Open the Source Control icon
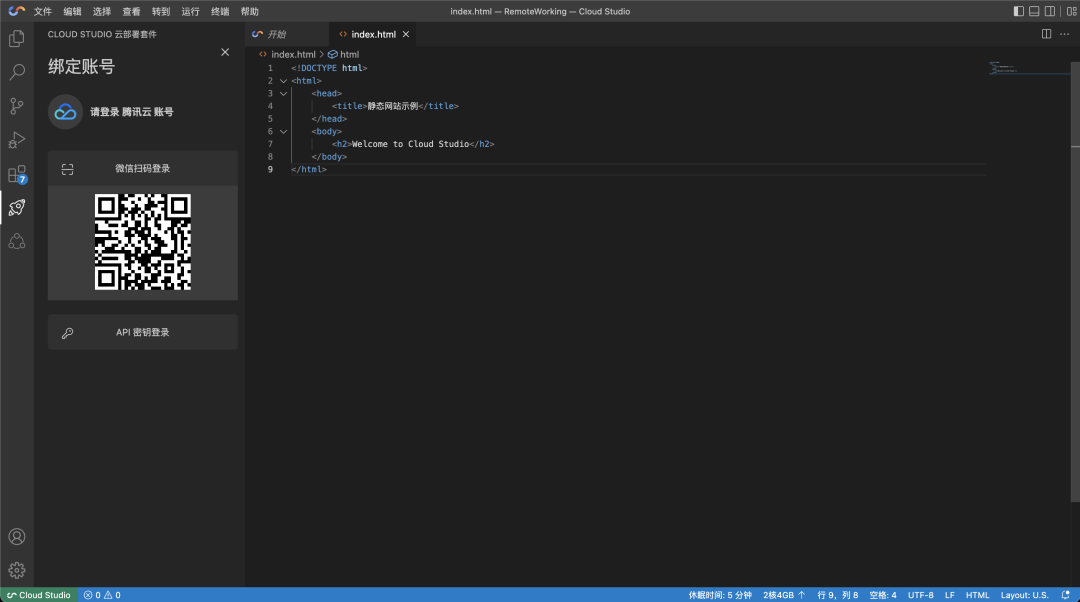 17,106
